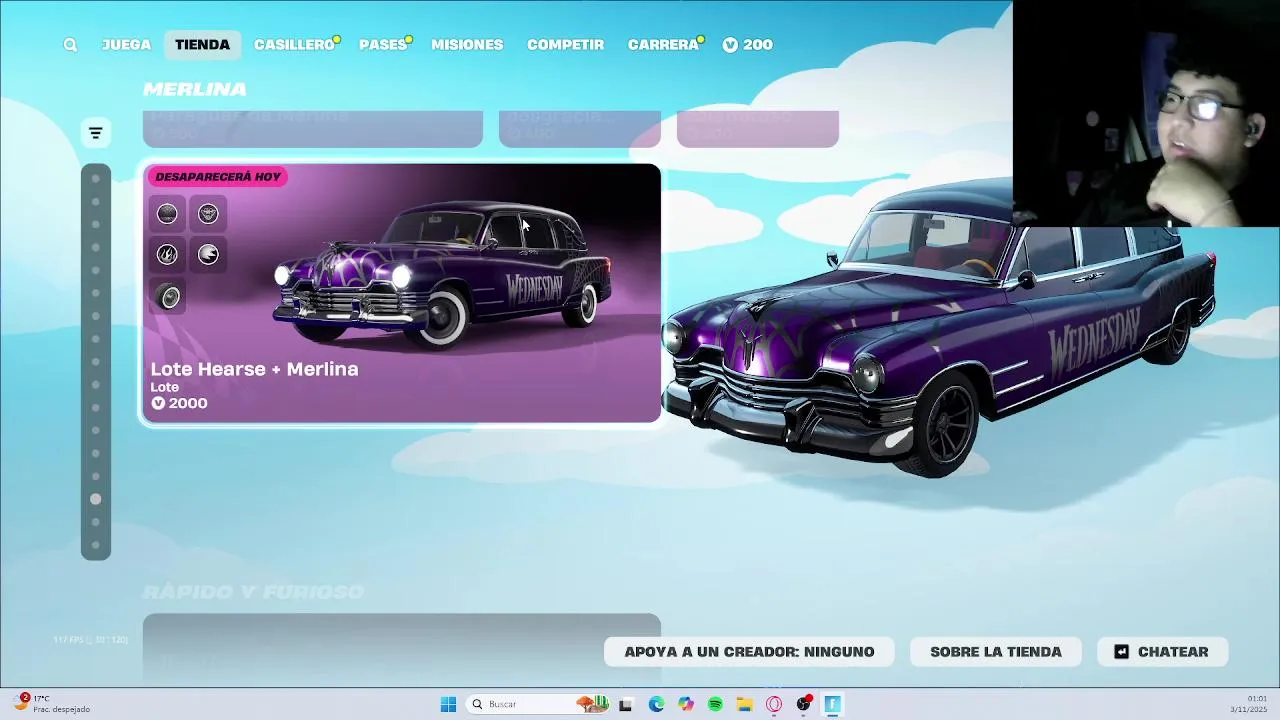Switch to the COMPETIR tab
The height and width of the screenshot is (720, 1280).
pos(565,45)
